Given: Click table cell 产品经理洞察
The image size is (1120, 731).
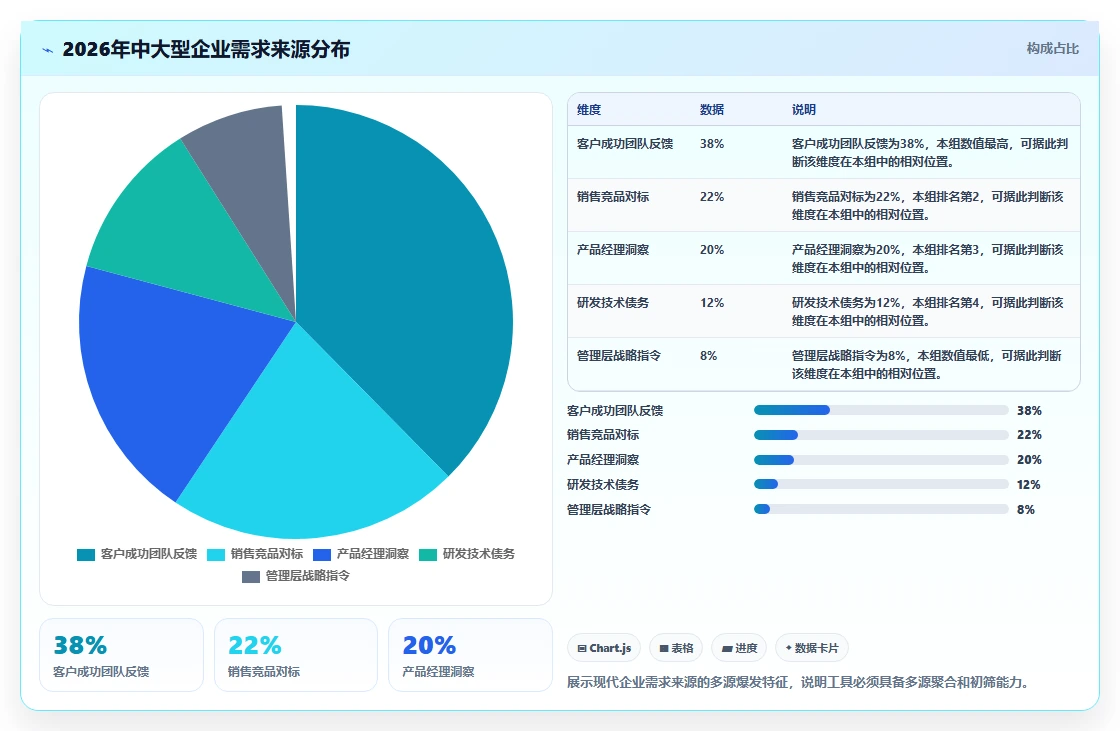Looking at the screenshot, I should 613,249.
